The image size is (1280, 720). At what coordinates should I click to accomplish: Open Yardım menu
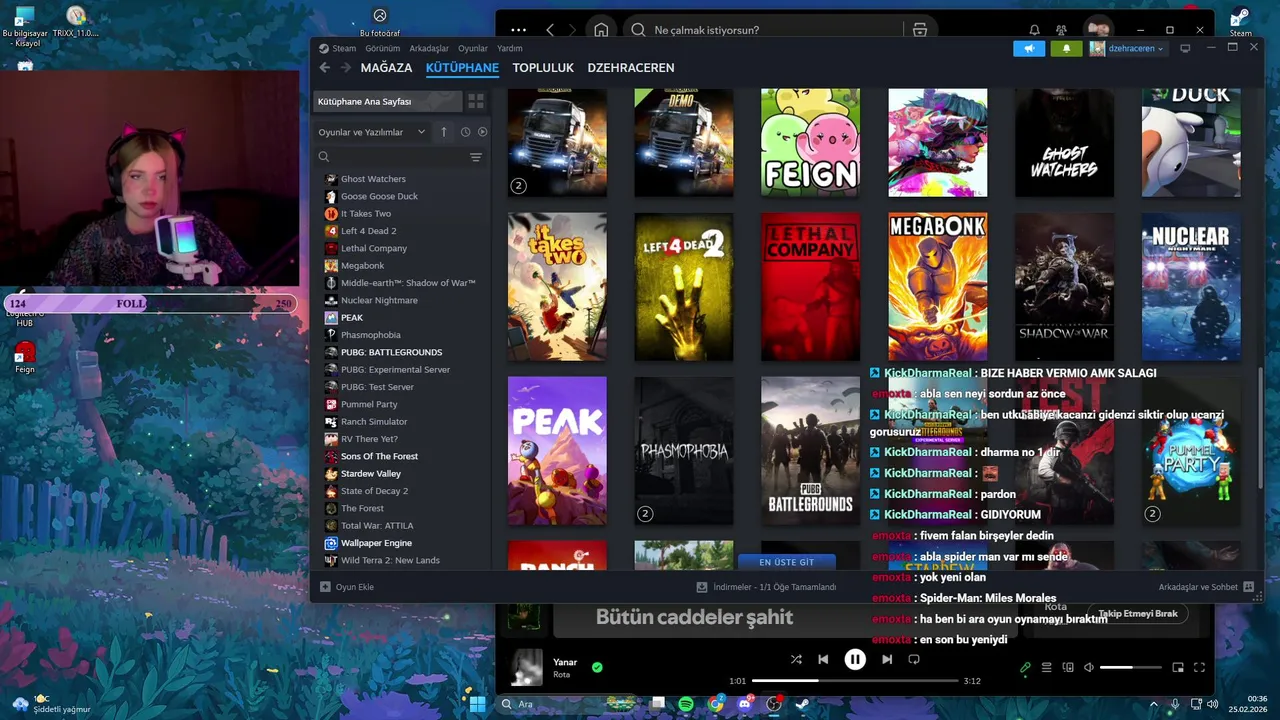(x=510, y=48)
